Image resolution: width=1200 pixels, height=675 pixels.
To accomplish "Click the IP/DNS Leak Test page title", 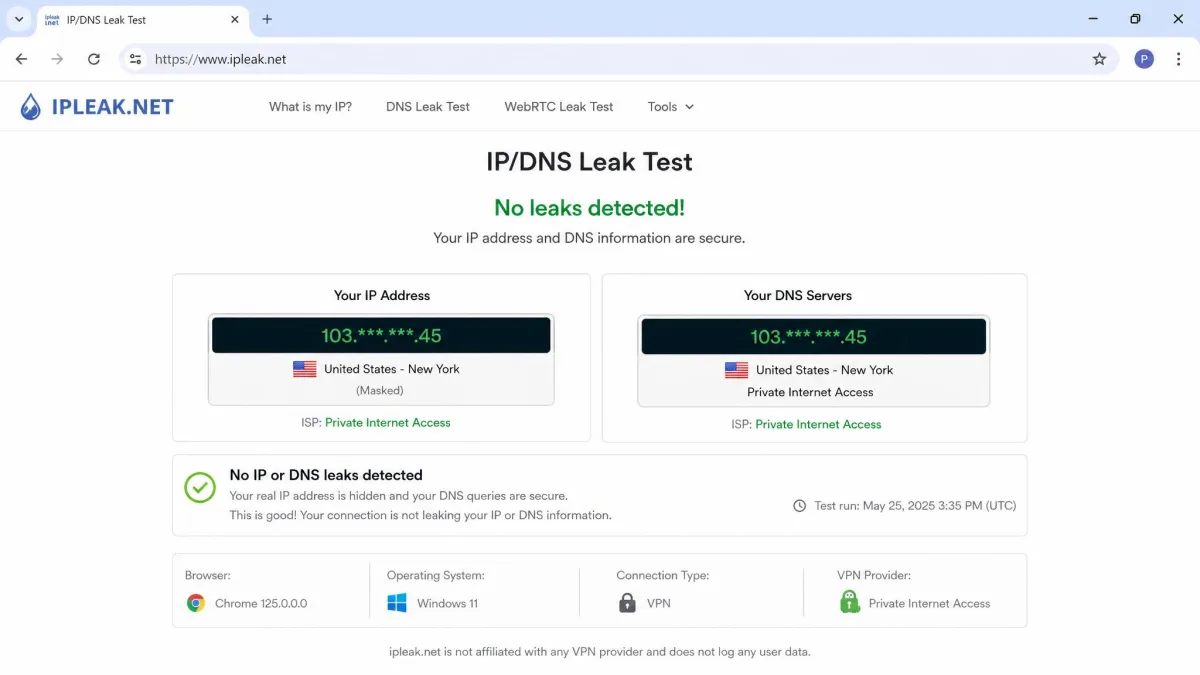I will pos(590,162).
